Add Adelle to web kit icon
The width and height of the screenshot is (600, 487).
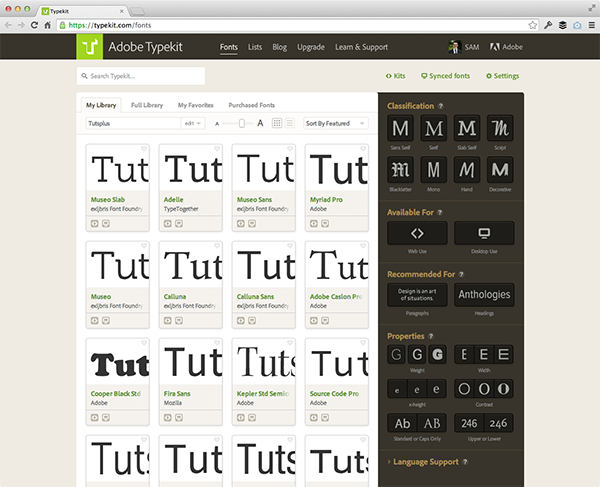[168, 223]
